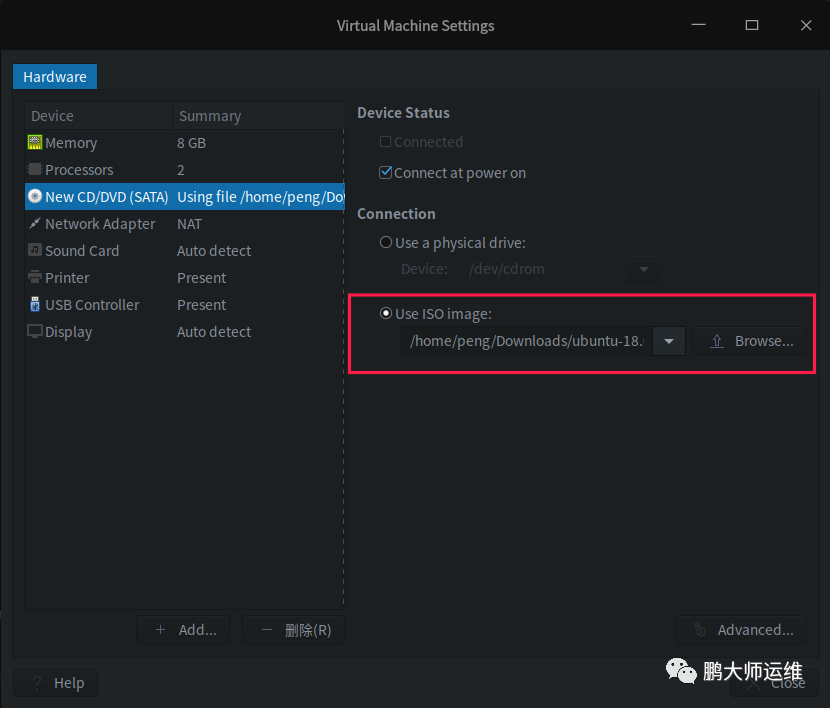Open the Advanced... settings button

[x=741, y=630]
